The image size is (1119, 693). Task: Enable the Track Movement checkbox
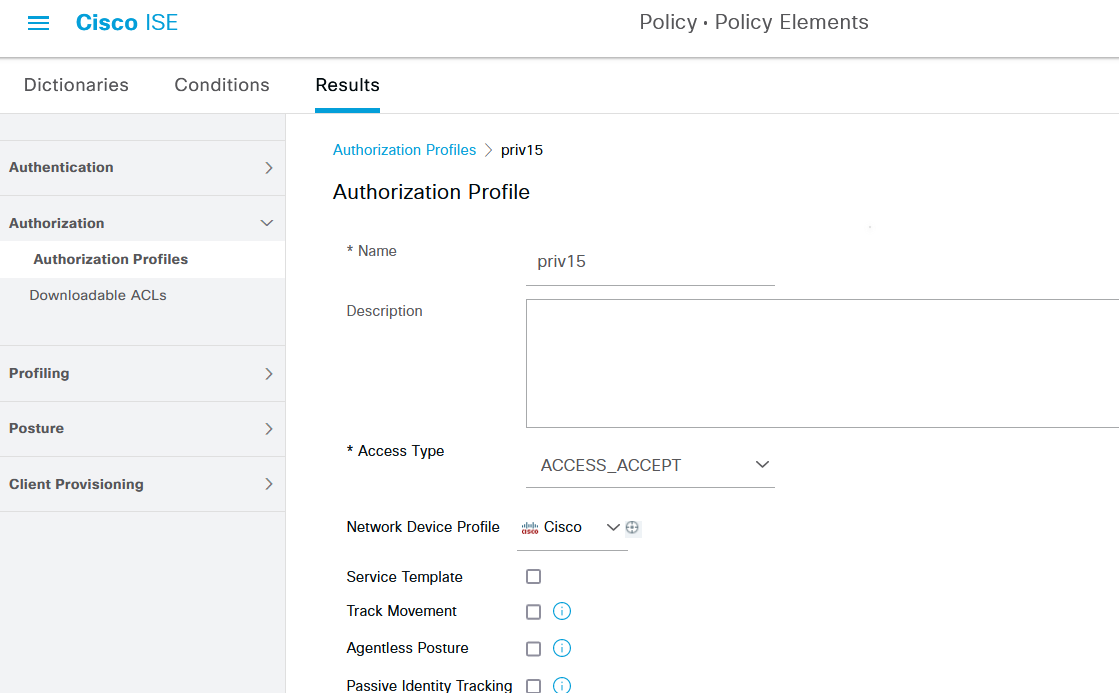point(533,612)
